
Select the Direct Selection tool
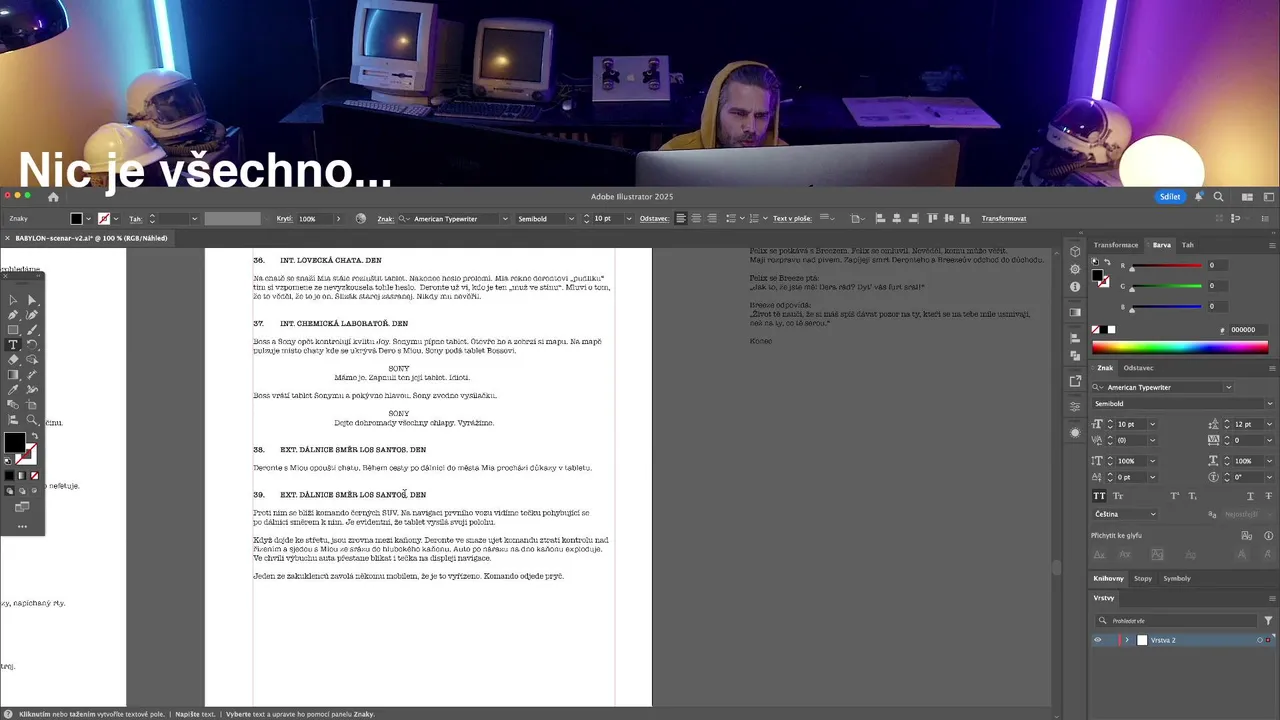(32, 299)
